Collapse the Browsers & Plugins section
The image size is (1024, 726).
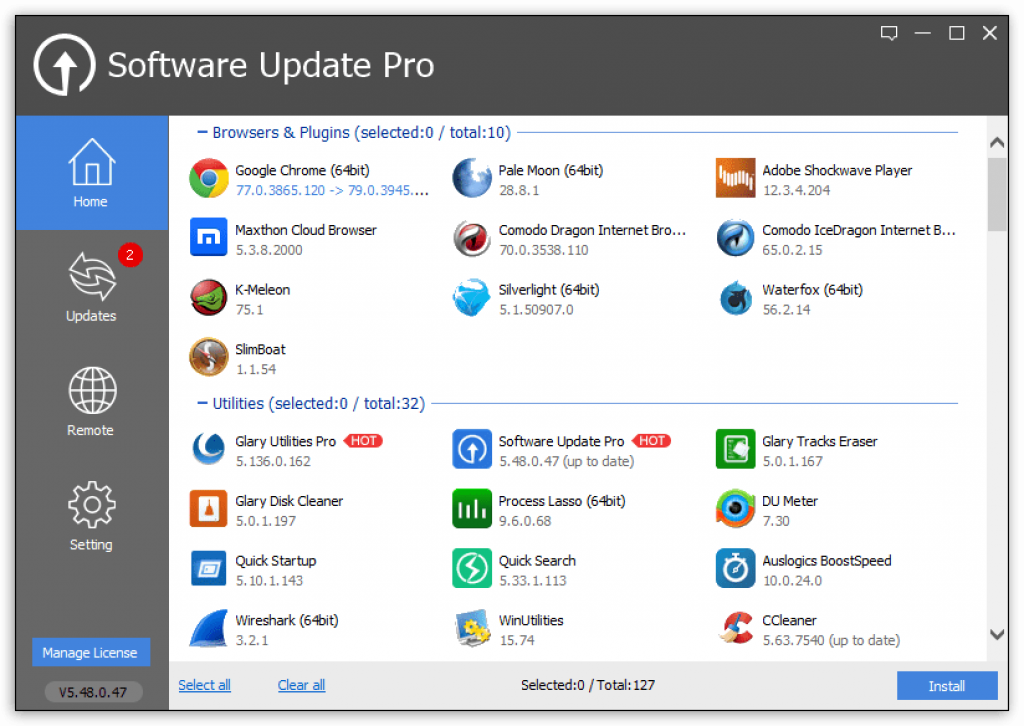click(202, 133)
